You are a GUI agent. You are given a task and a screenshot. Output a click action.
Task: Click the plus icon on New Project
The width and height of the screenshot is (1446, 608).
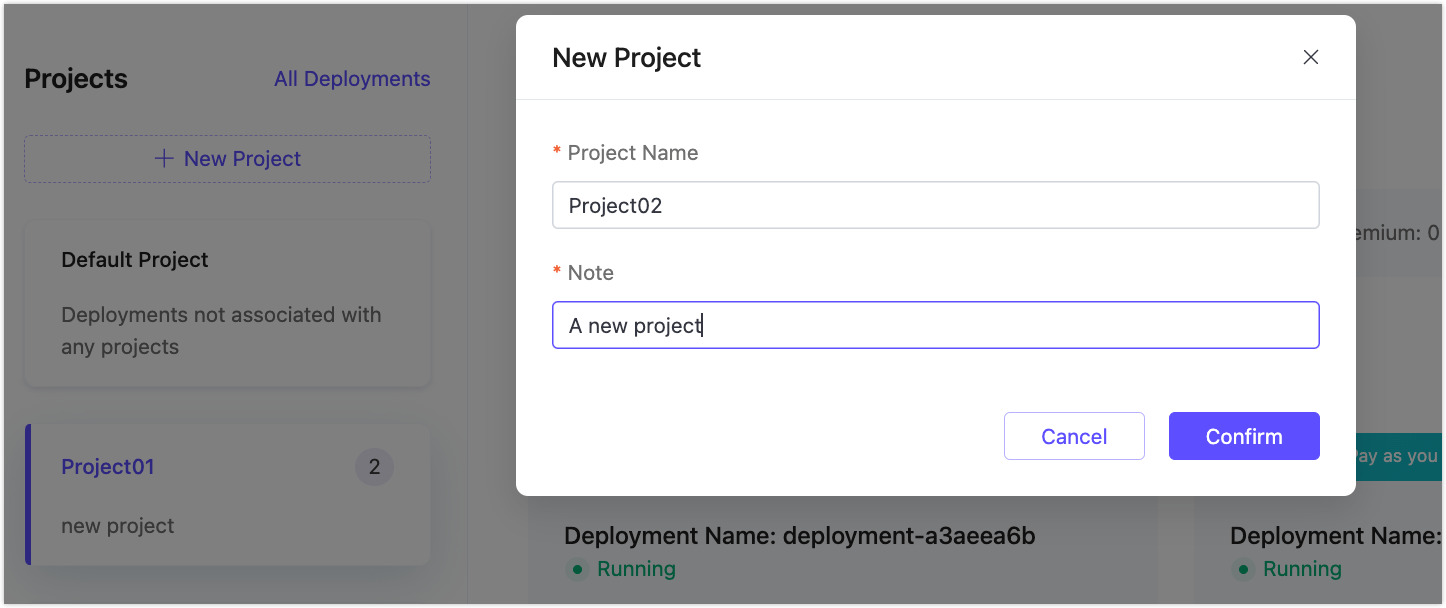(x=167, y=158)
